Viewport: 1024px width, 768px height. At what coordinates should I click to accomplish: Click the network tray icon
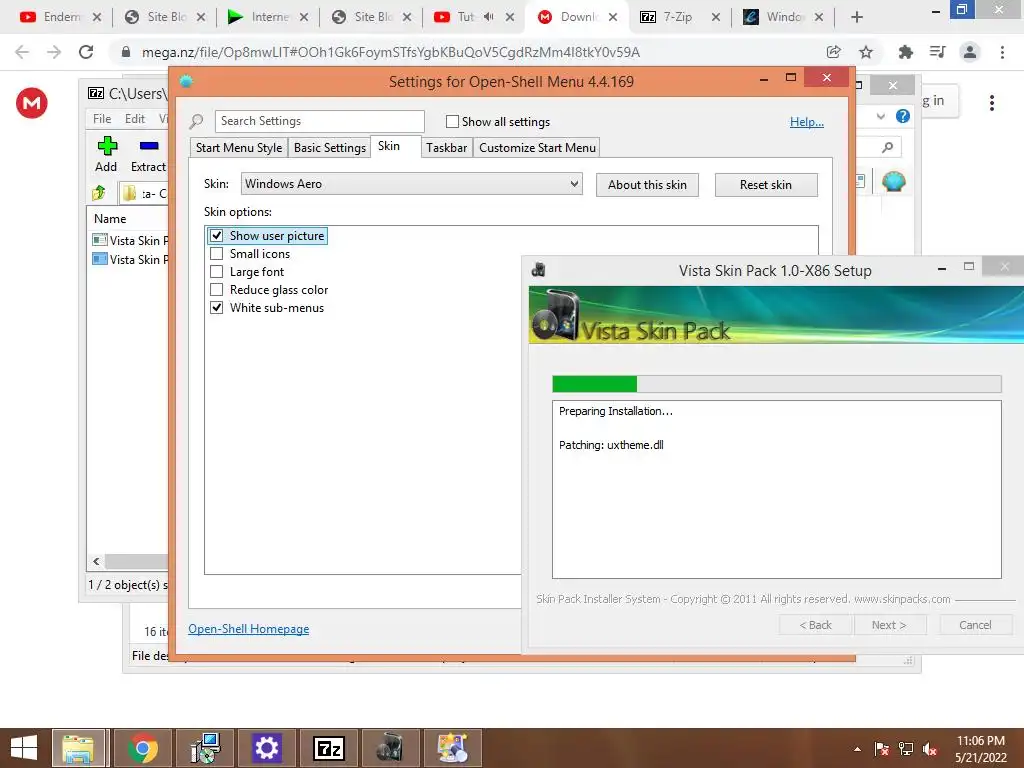tap(906, 749)
